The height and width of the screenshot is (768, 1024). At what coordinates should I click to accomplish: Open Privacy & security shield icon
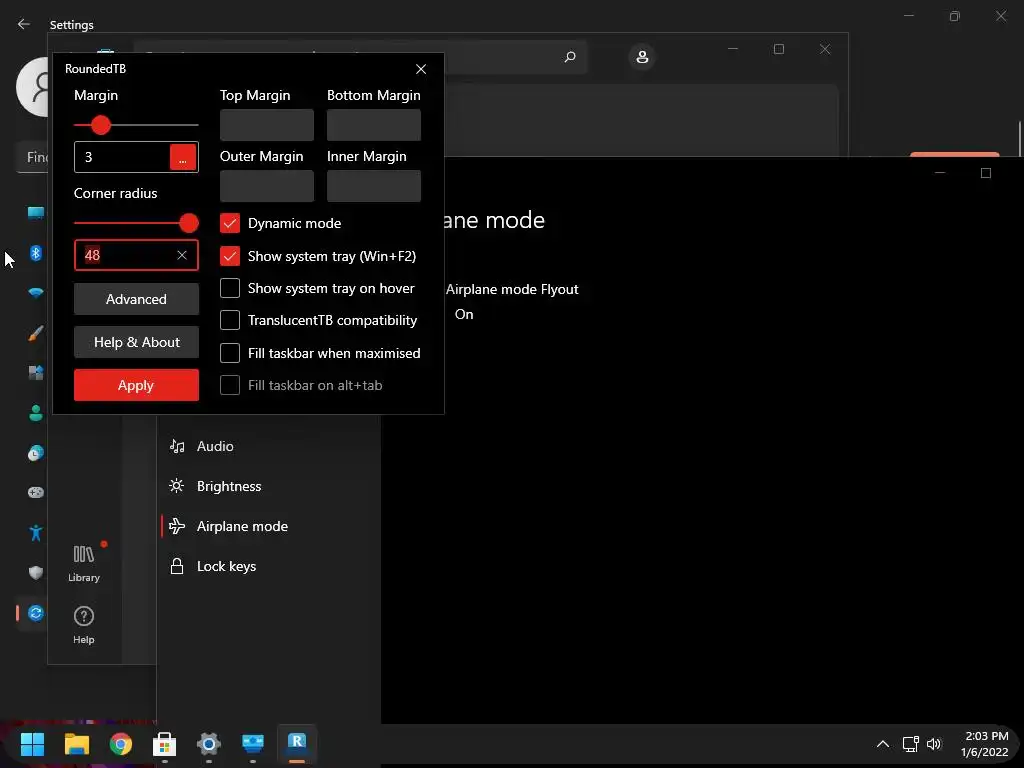pyautogui.click(x=35, y=573)
